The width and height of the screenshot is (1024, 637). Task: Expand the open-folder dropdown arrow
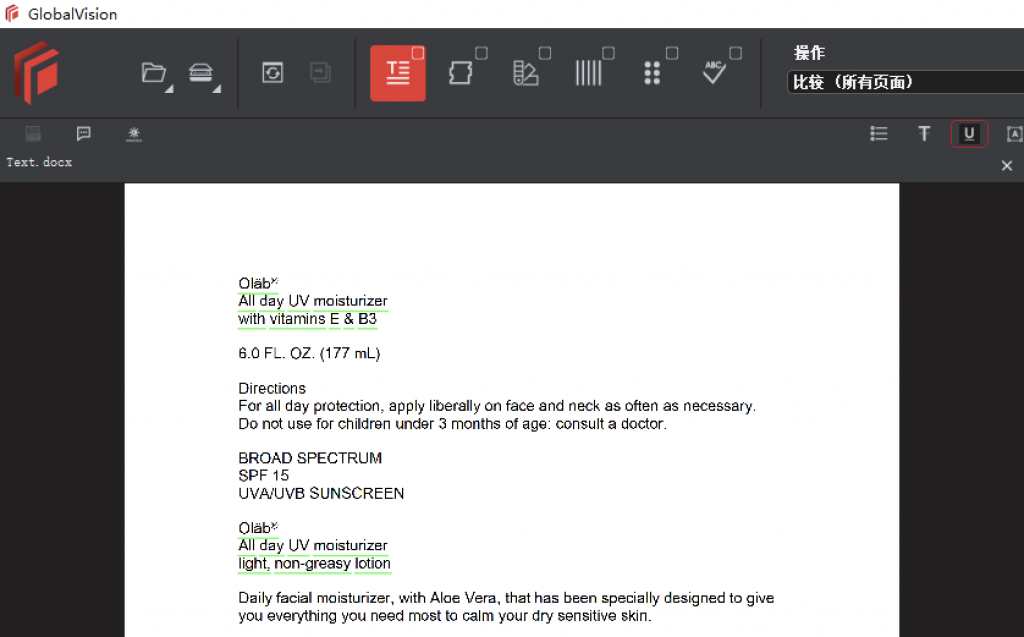(169, 89)
